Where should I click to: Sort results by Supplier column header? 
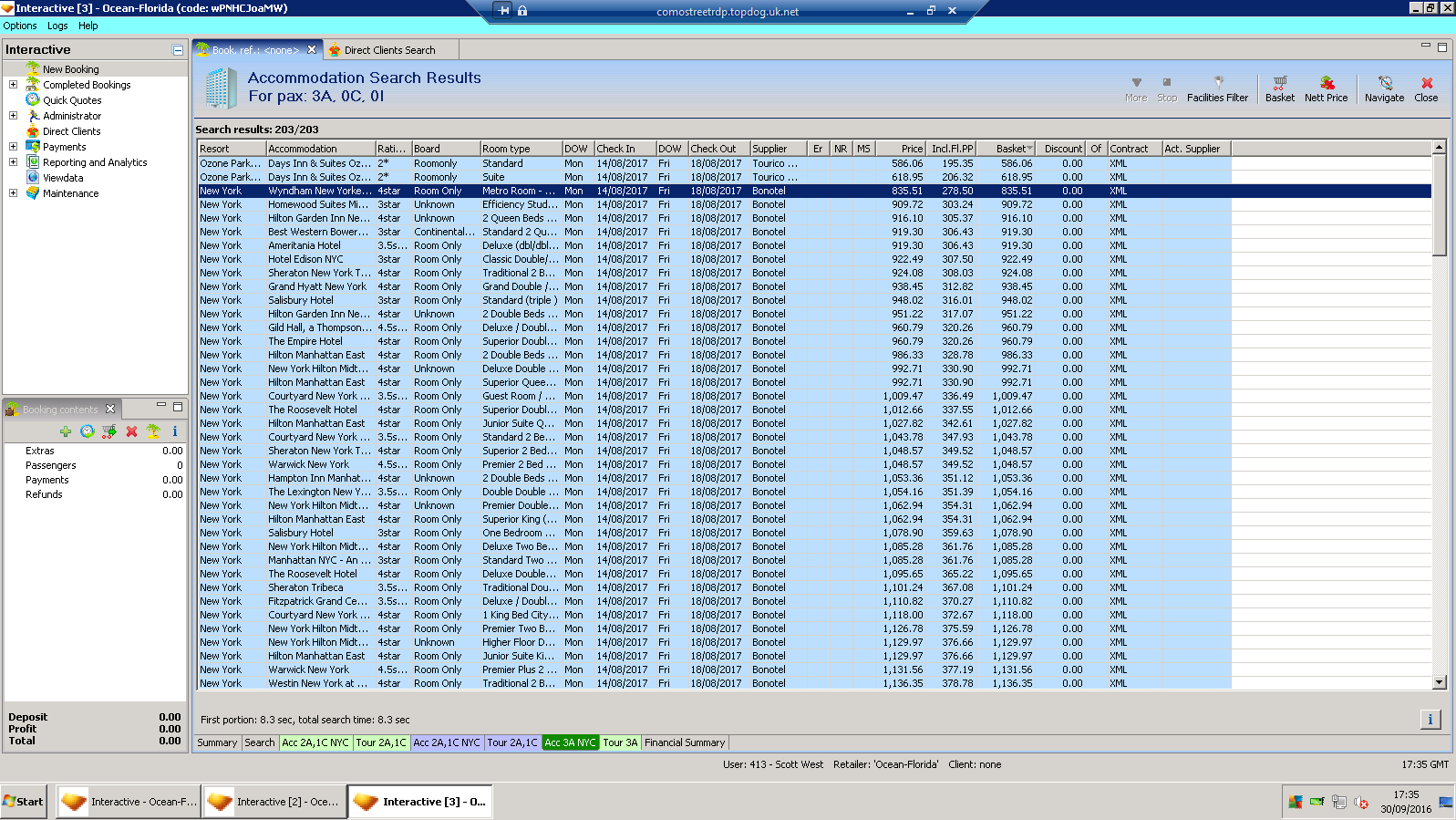(779, 149)
